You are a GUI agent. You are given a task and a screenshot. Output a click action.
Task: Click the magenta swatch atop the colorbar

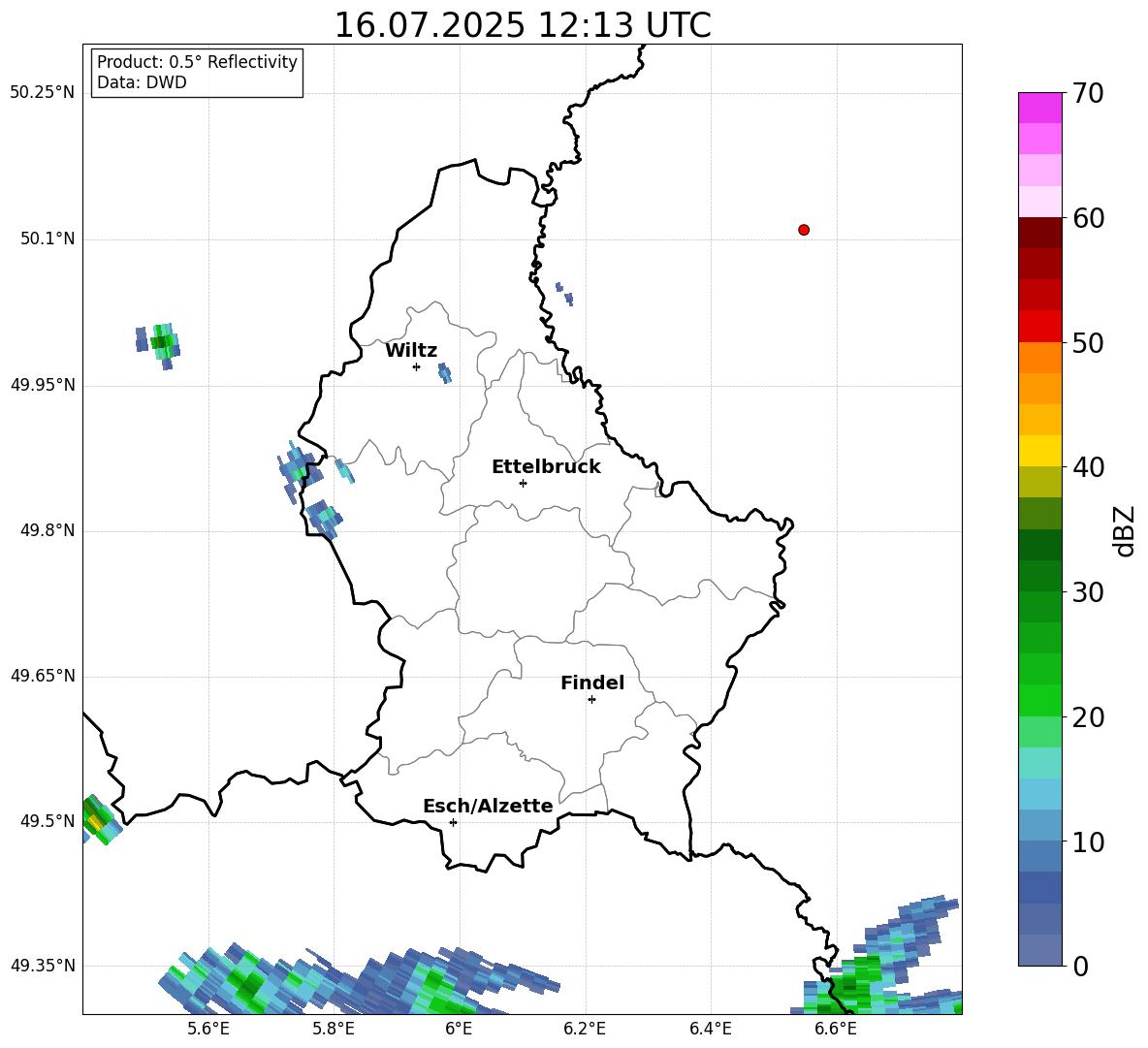pyautogui.click(x=1039, y=108)
